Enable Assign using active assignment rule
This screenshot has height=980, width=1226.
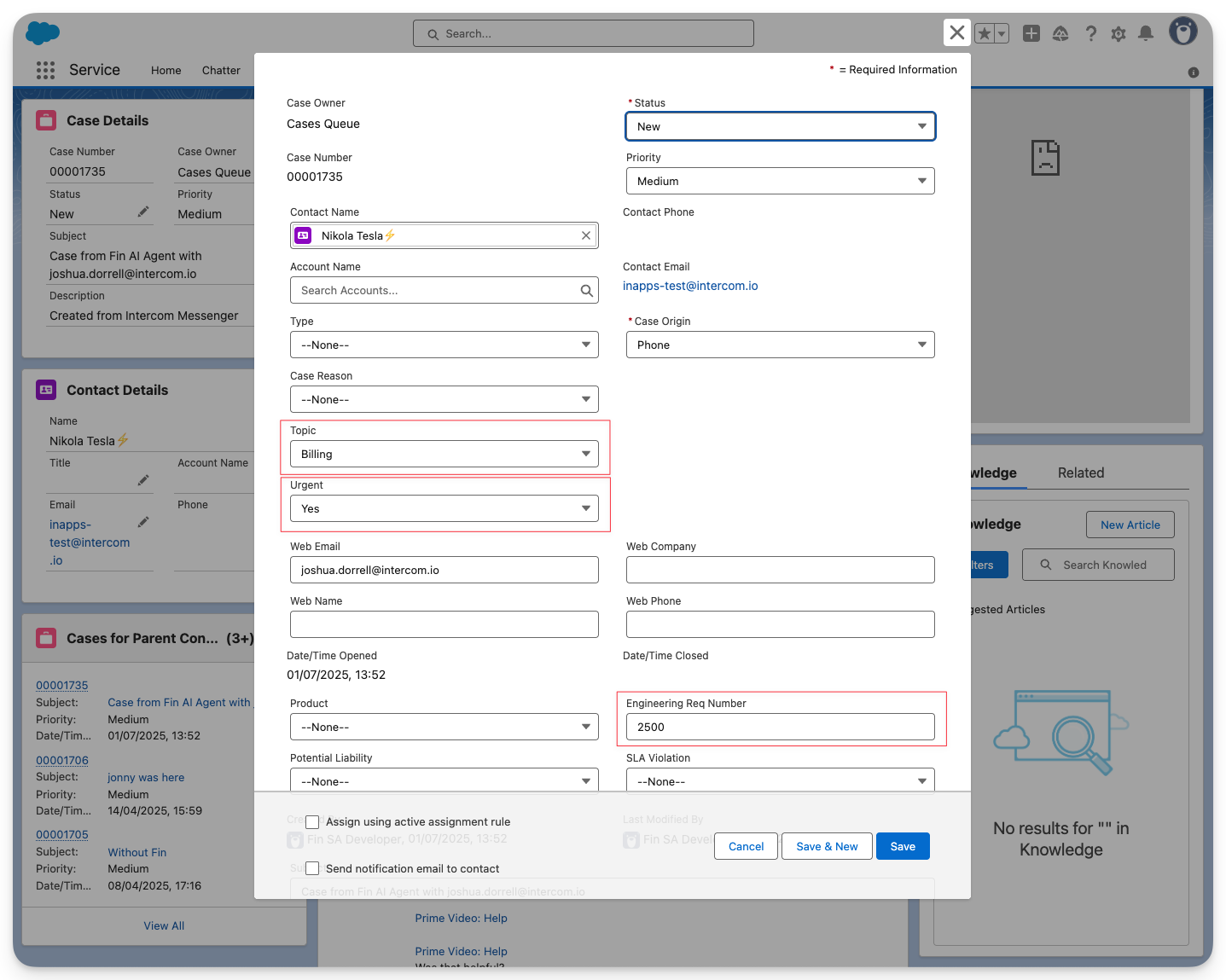pyautogui.click(x=312, y=822)
